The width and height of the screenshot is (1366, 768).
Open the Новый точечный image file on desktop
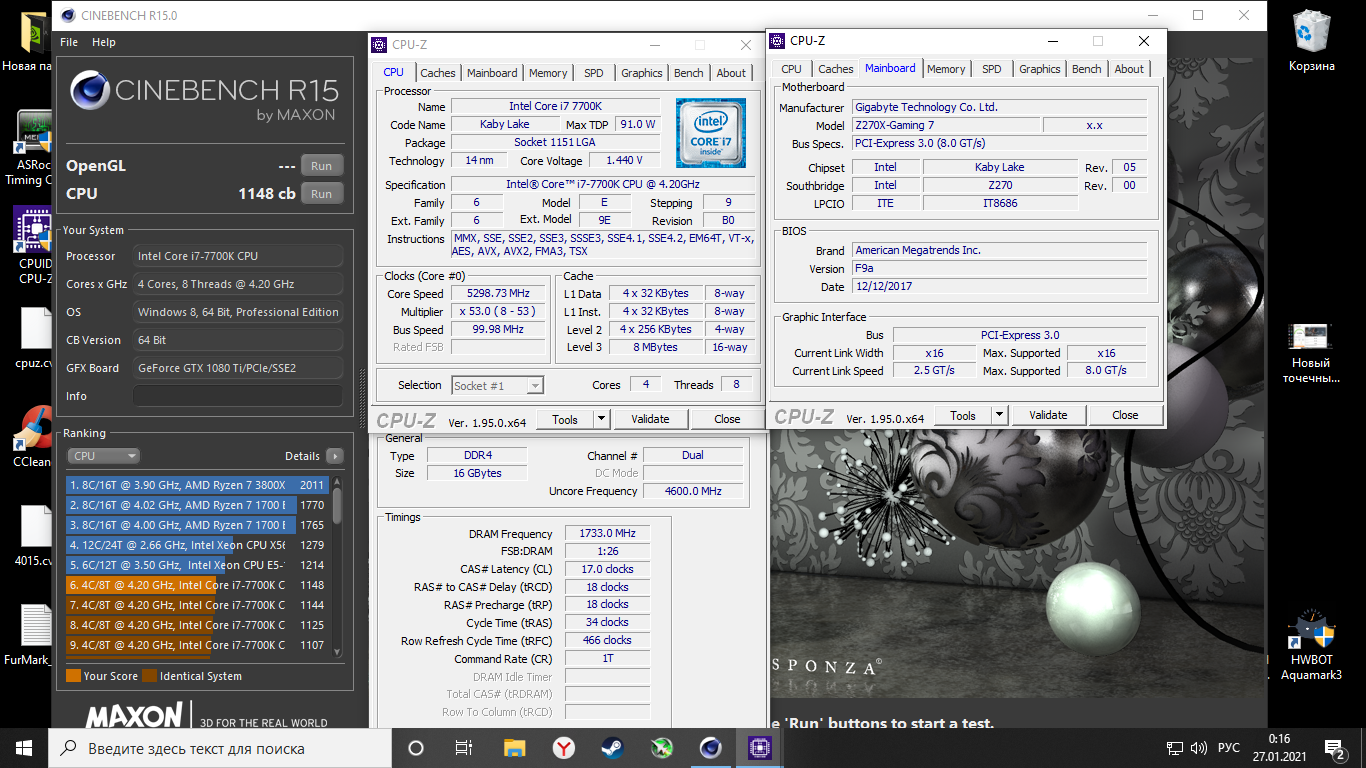1311,353
